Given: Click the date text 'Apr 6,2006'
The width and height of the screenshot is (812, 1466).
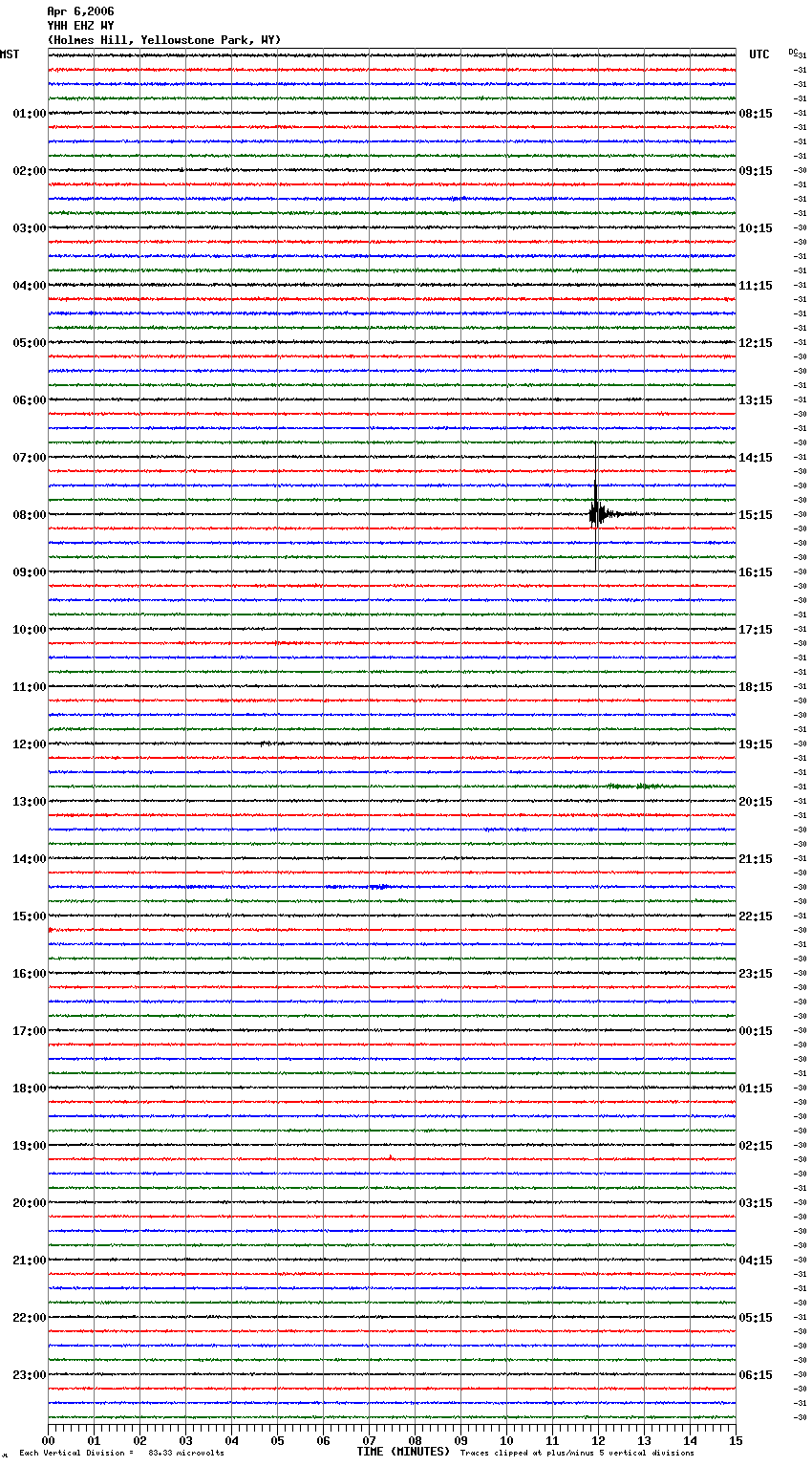Looking at the screenshot, I should [x=80, y=11].
